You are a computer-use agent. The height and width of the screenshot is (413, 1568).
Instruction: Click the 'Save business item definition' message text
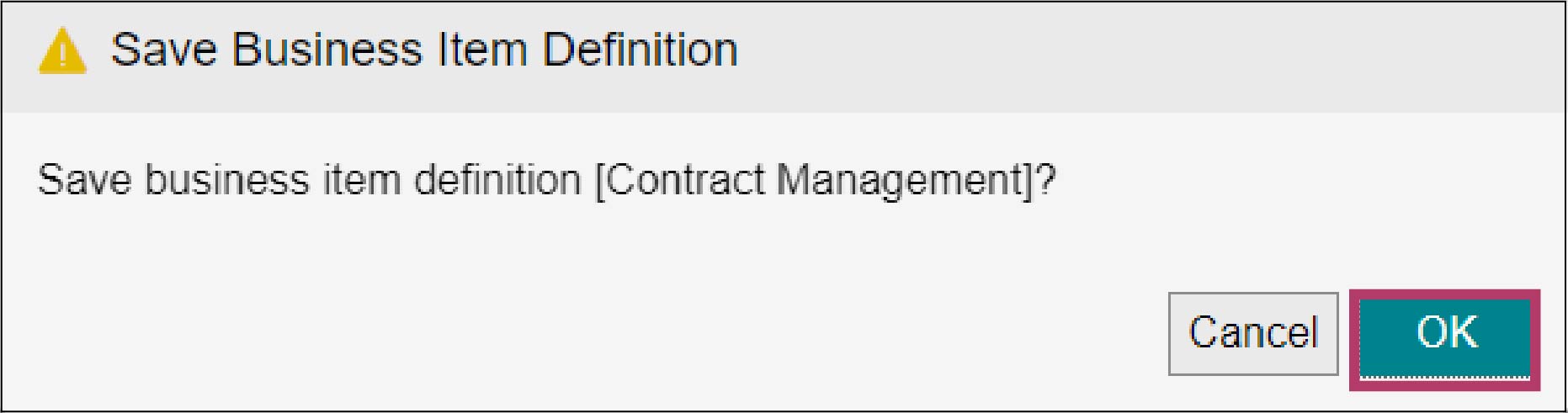[309, 180]
